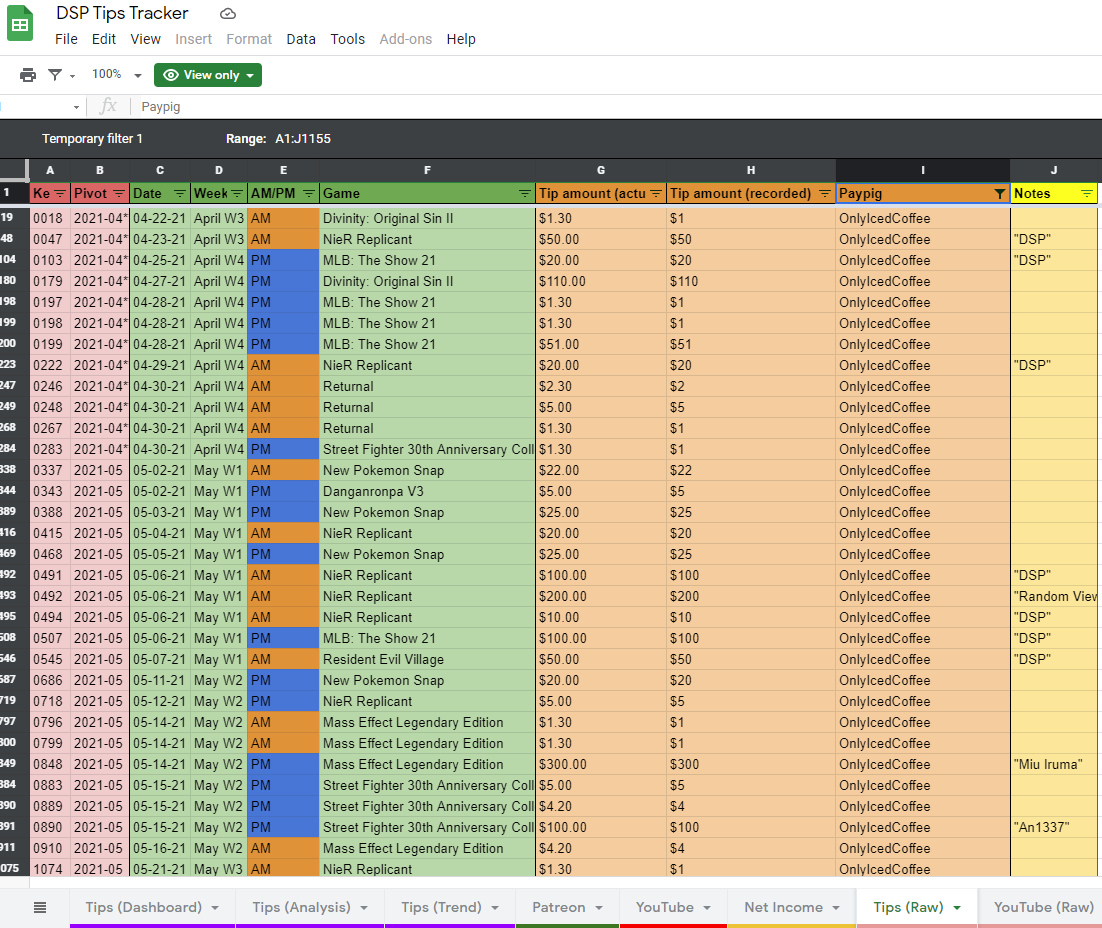Open Tips (Trend) tab menu arrow
The width and height of the screenshot is (1102, 928).
(x=495, y=908)
